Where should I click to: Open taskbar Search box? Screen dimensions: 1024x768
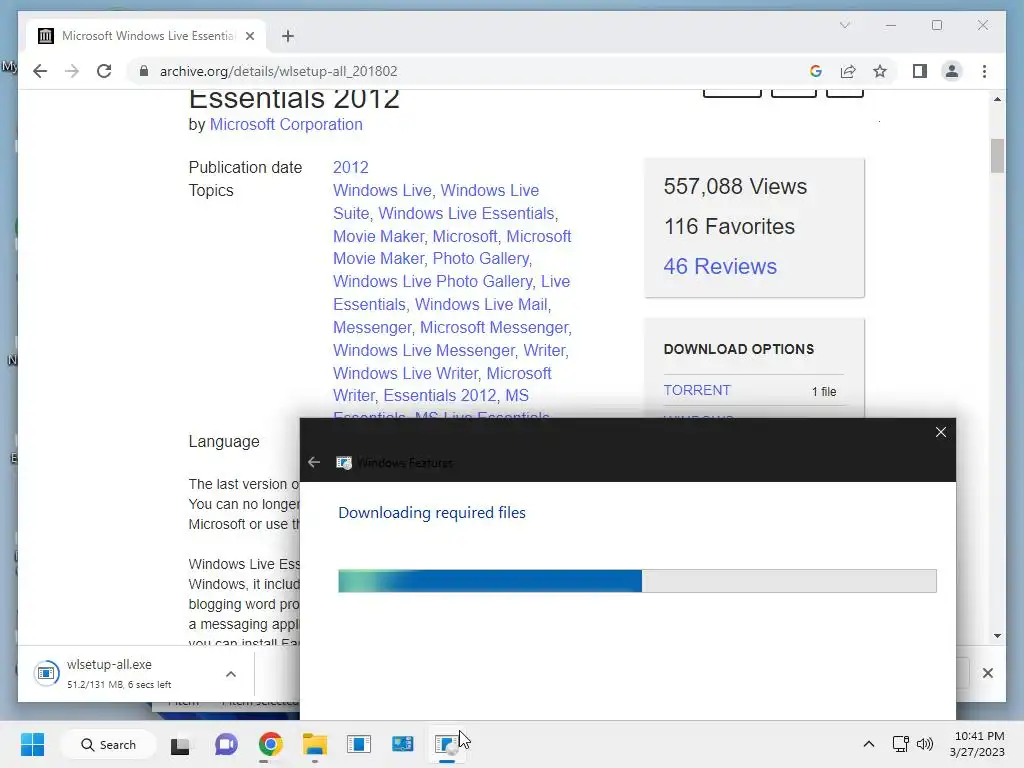pos(108,744)
